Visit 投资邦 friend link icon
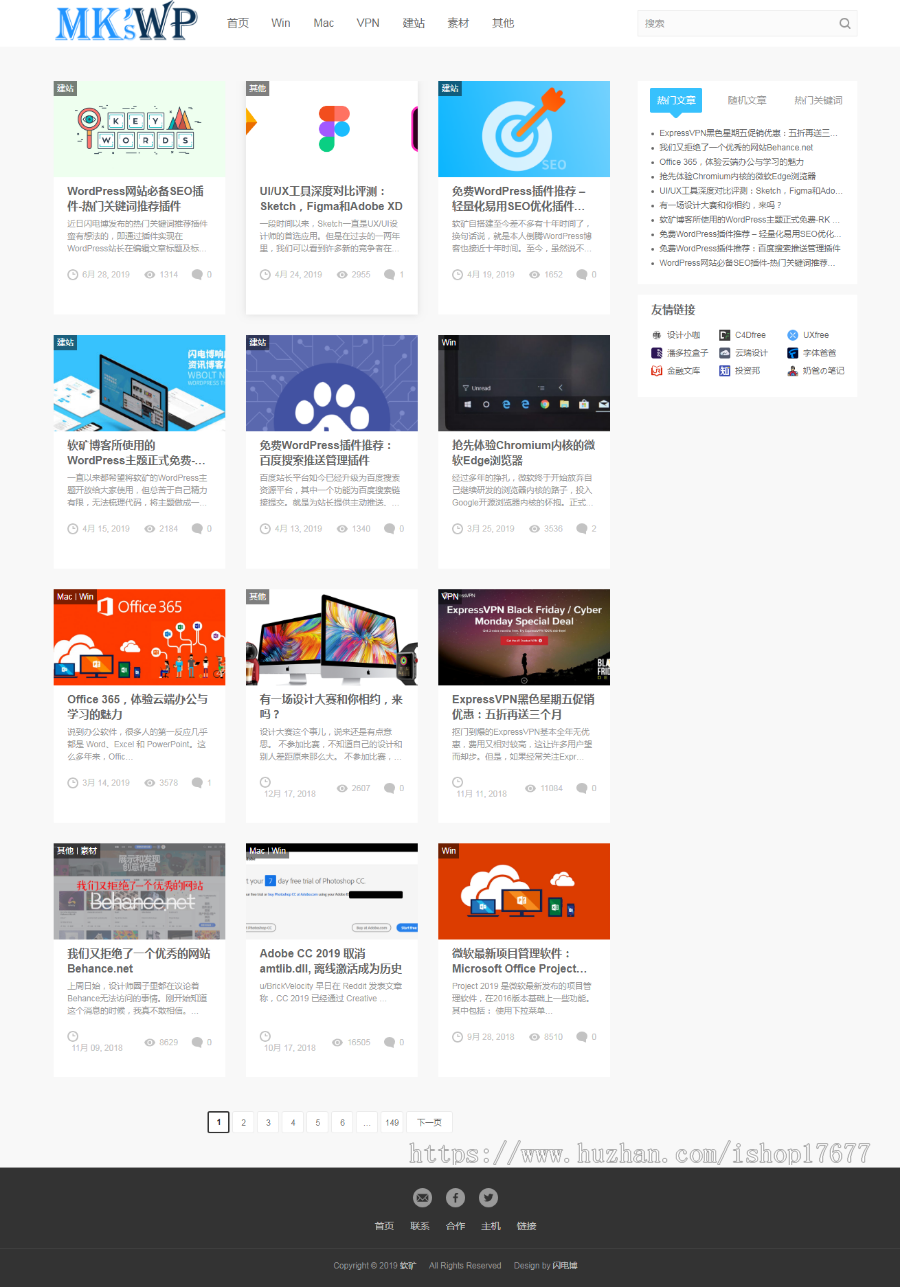Viewport: 900px width, 1287px height. pyautogui.click(x=725, y=370)
